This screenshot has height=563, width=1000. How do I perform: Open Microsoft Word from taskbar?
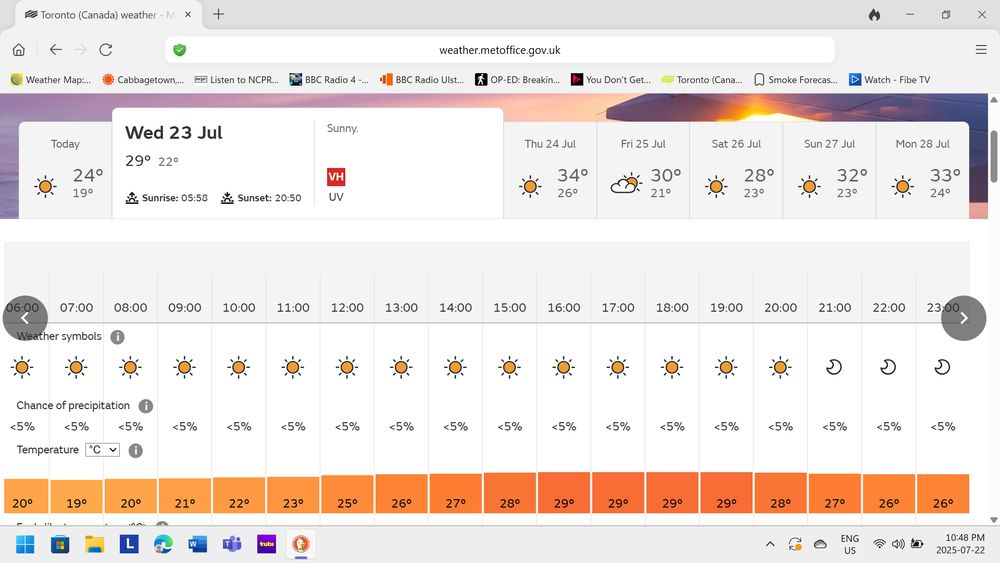[198, 545]
